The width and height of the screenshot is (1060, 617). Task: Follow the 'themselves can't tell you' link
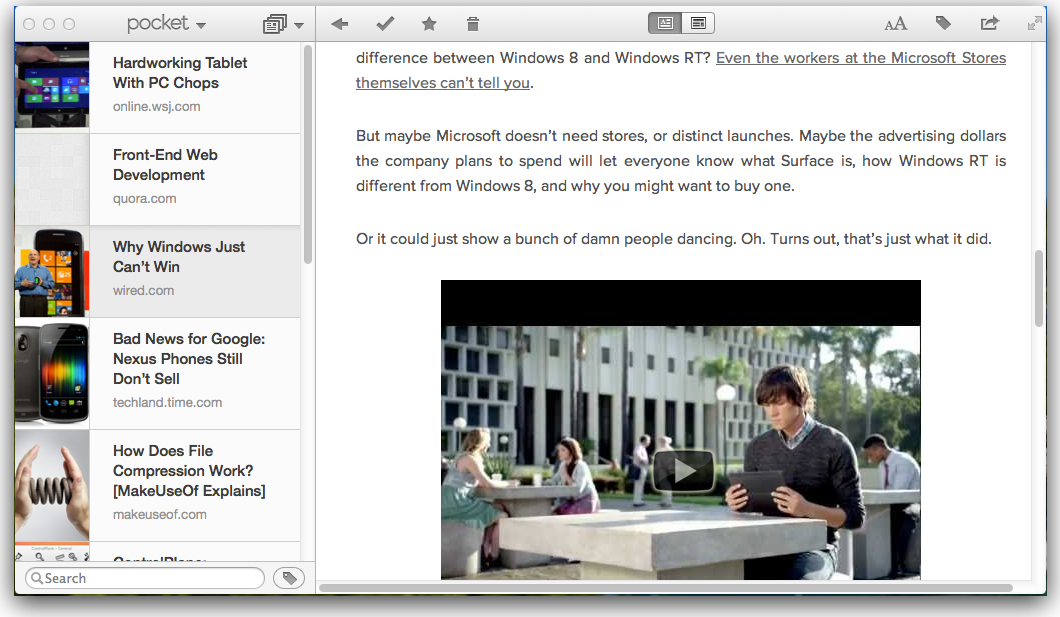coord(443,83)
